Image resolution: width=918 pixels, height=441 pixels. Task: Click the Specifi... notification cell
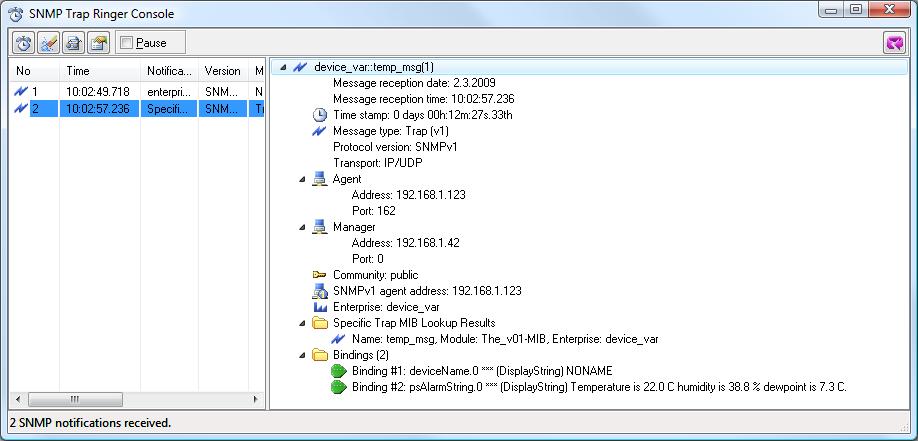tap(169, 108)
